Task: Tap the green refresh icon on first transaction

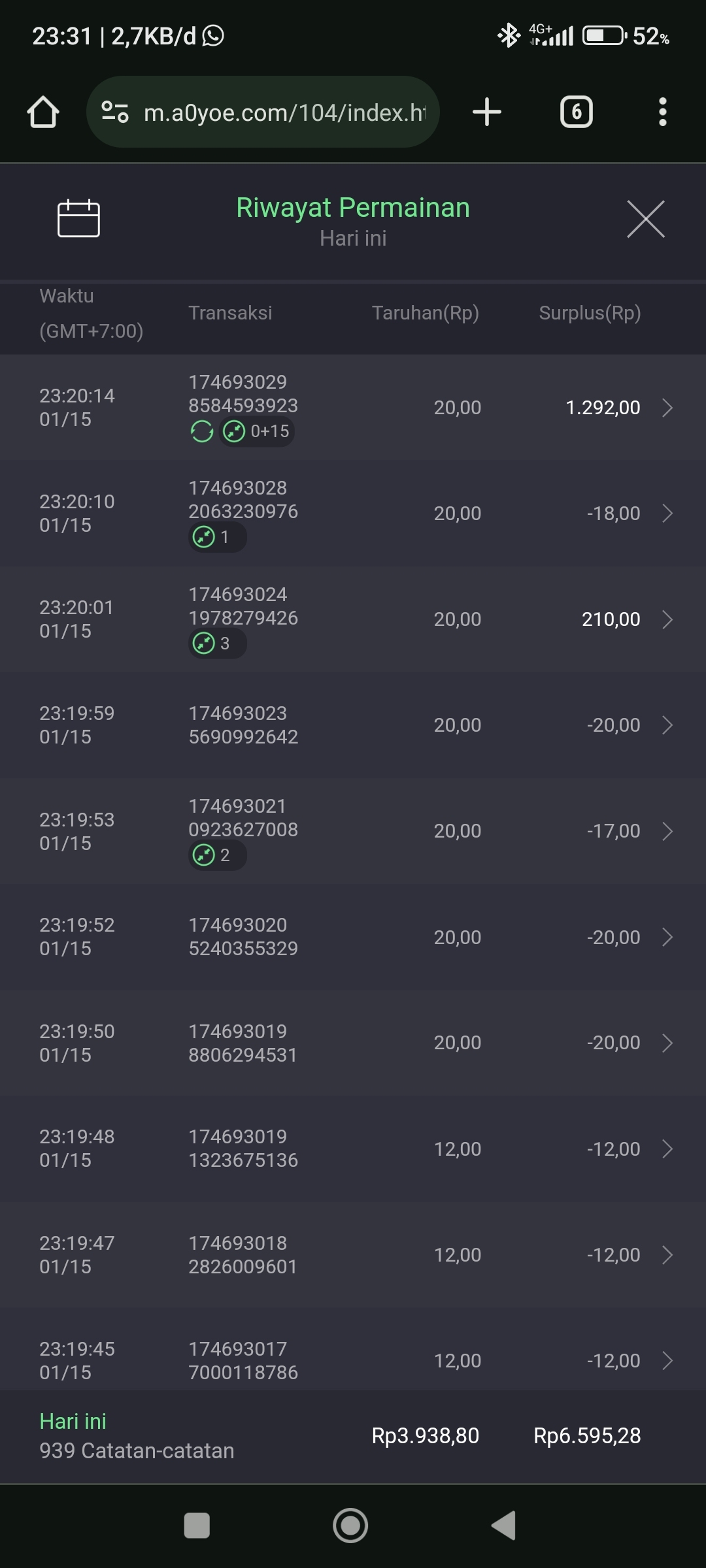Action: point(201,431)
